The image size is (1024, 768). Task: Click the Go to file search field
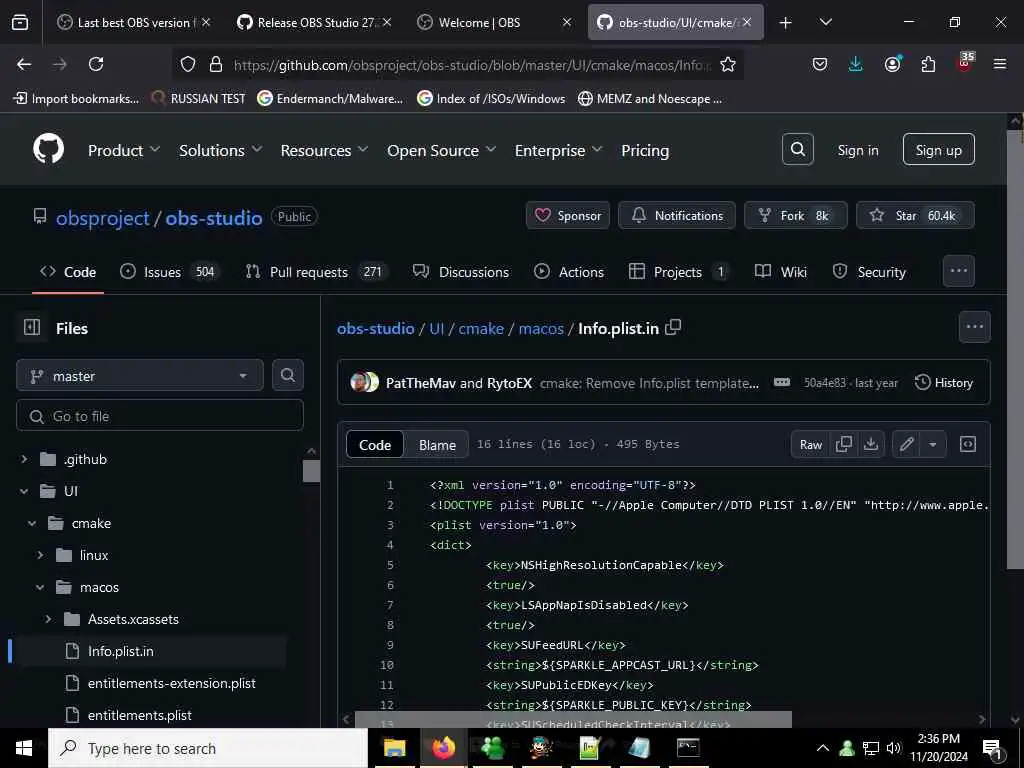point(160,415)
